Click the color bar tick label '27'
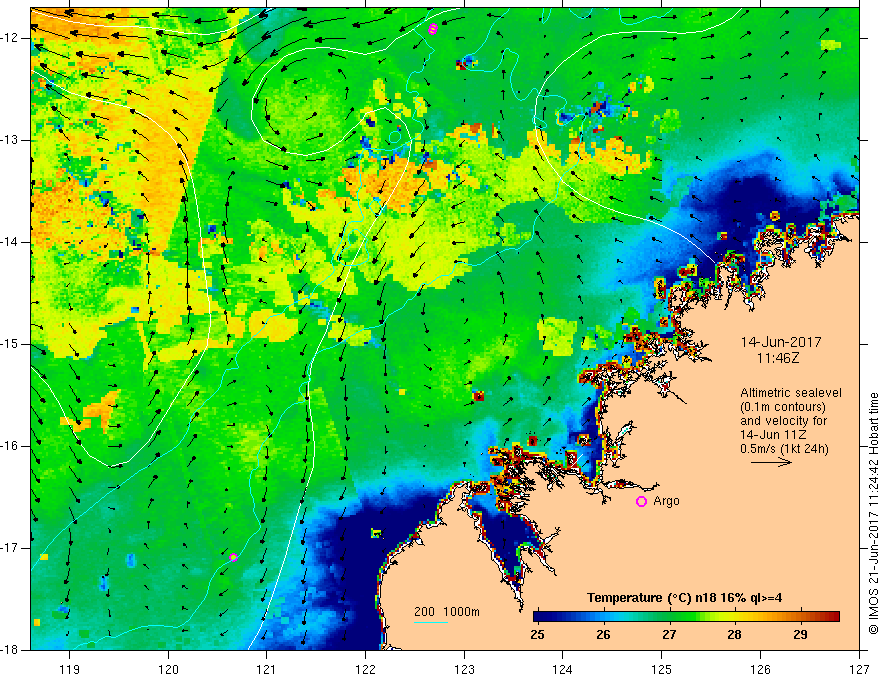The image size is (880, 680). [669, 635]
